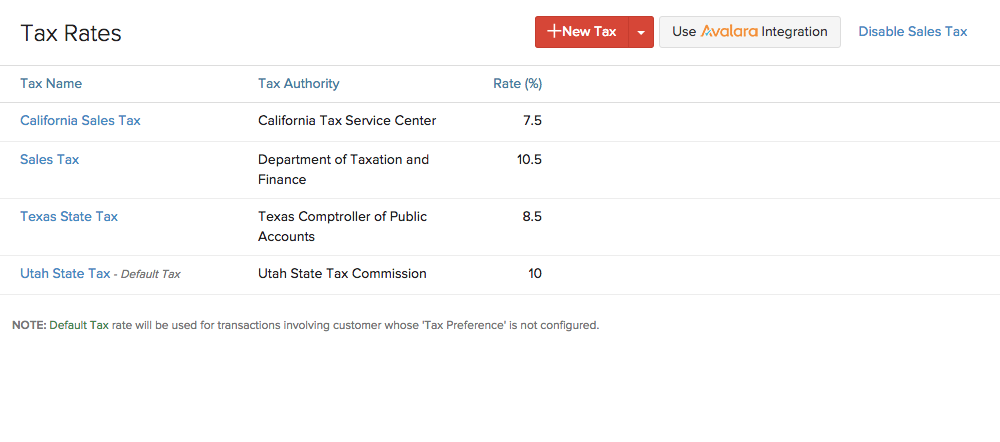
Task: Click the Utah State Tax Commission cell
Action: click(342, 273)
